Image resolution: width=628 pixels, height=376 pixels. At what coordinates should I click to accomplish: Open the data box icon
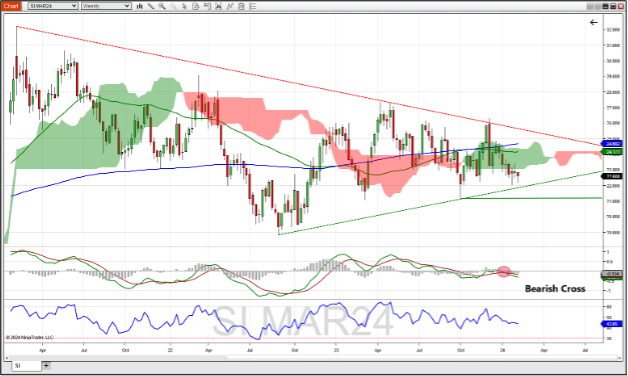pyautogui.click(x=242, y=6)
